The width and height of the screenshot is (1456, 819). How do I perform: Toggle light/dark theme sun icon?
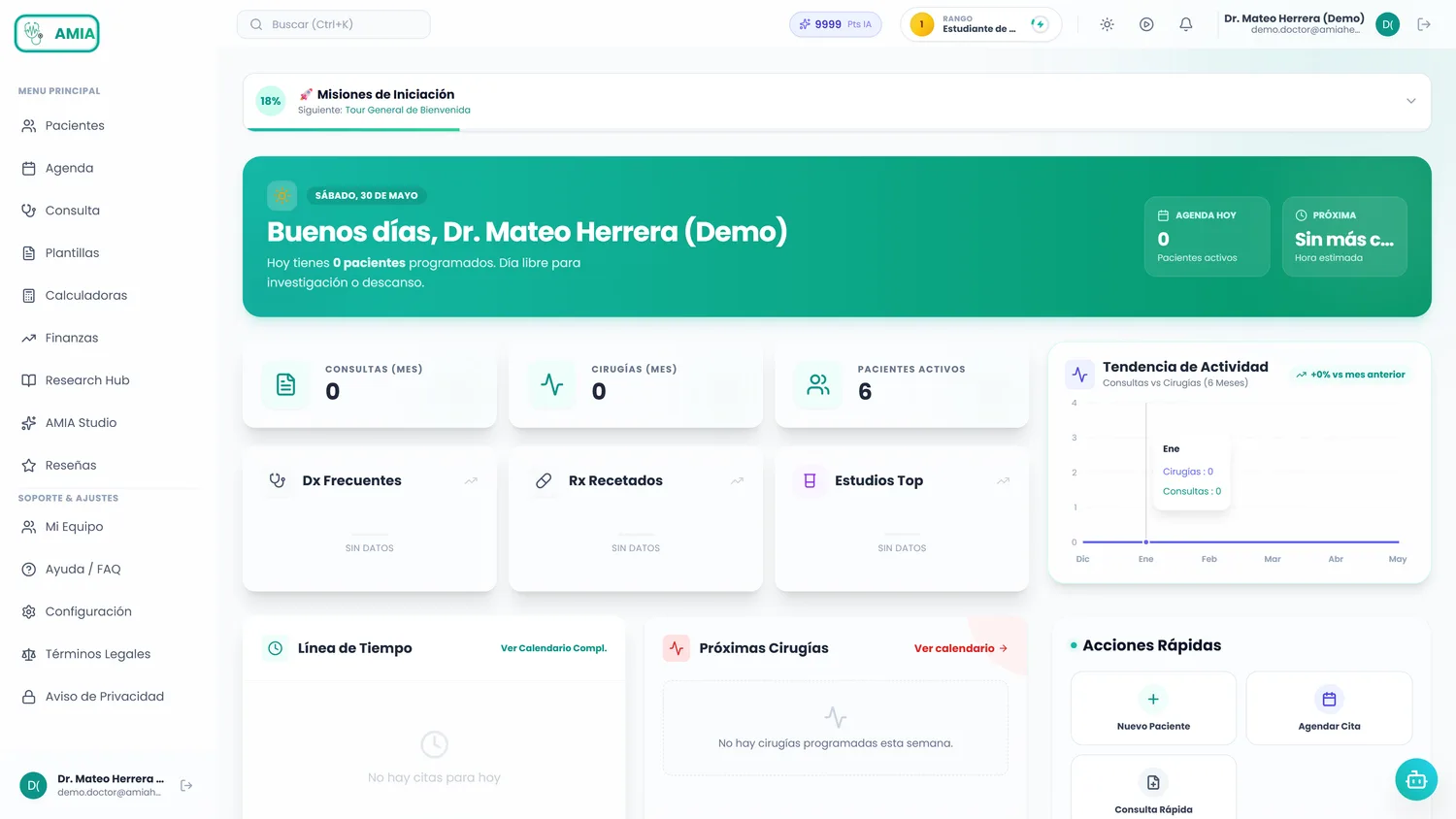1107,24
